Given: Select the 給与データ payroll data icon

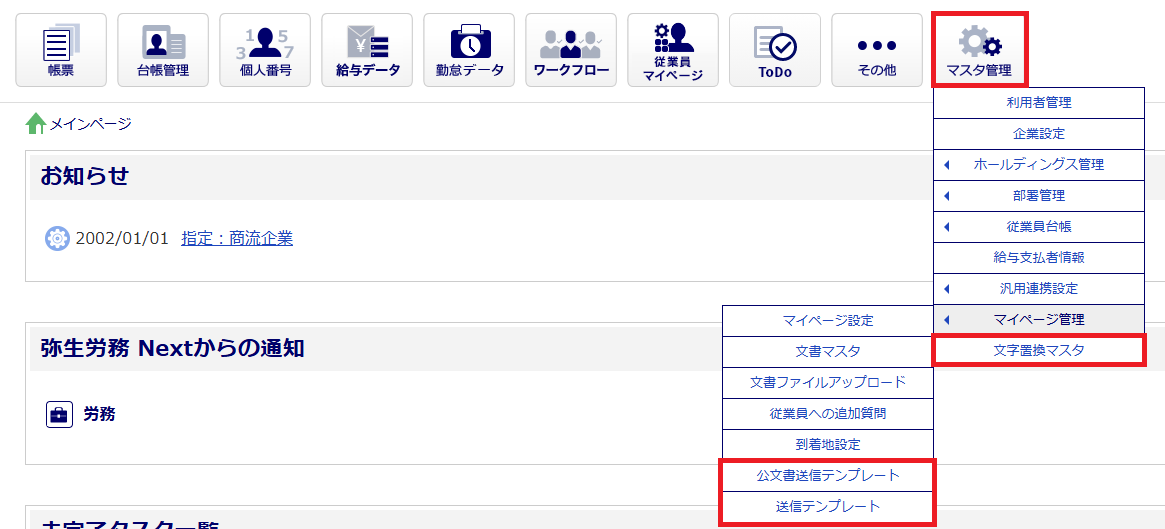Looking at the screenshot, I should coord(367,50).
